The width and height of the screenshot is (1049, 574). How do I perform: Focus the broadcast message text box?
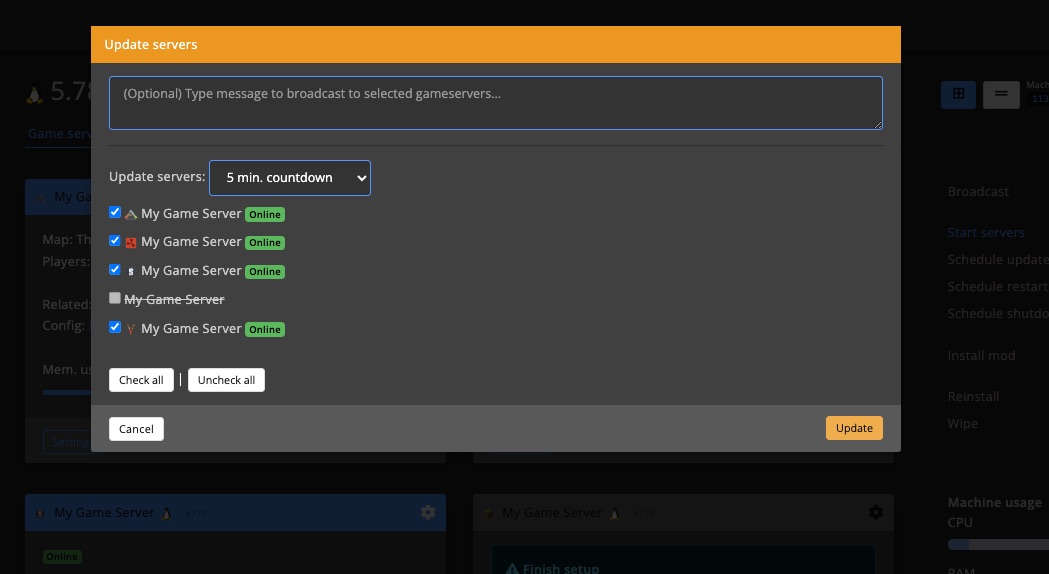(x=496, y=103)
